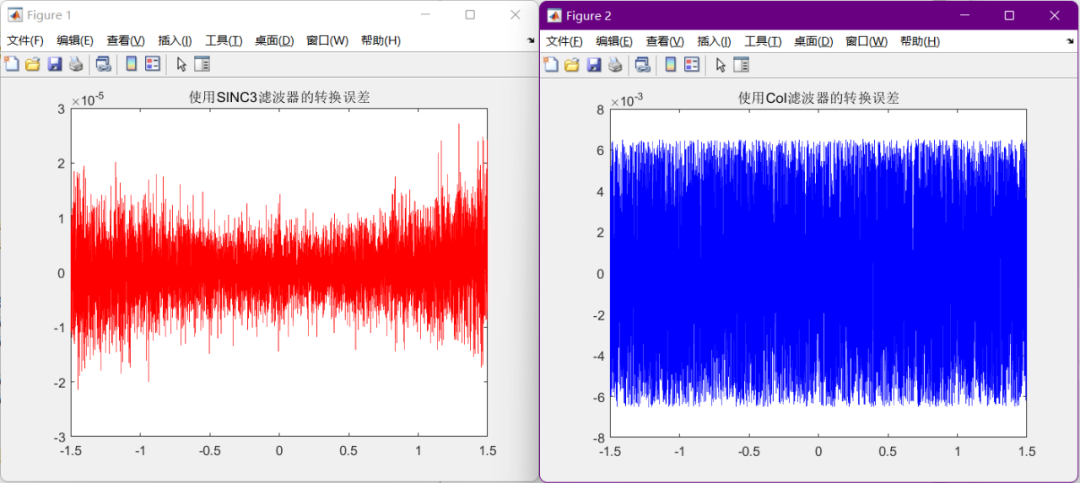Maximize the Figure 1 window
The image size is (1080, 483).
point(470,14)
